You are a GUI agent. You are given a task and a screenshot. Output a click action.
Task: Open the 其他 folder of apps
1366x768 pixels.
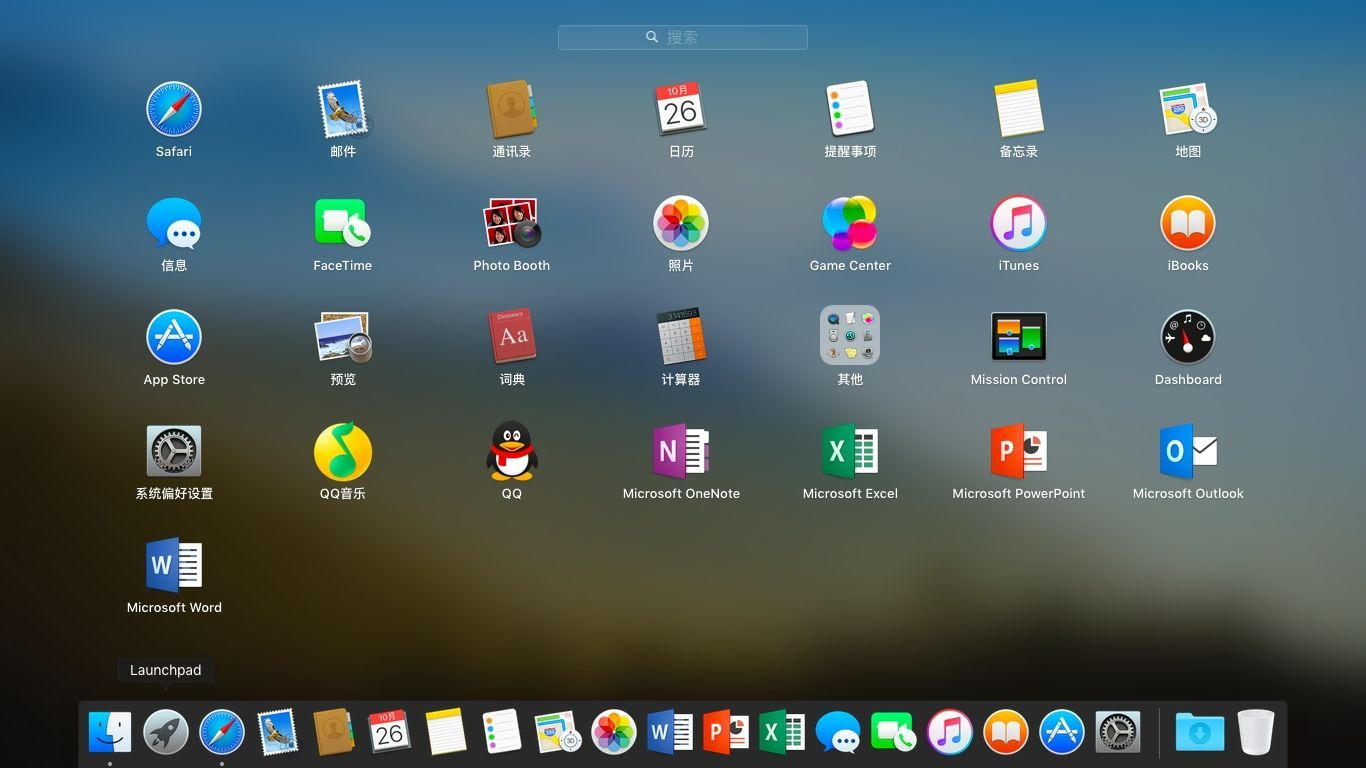(x=850, y=335)
